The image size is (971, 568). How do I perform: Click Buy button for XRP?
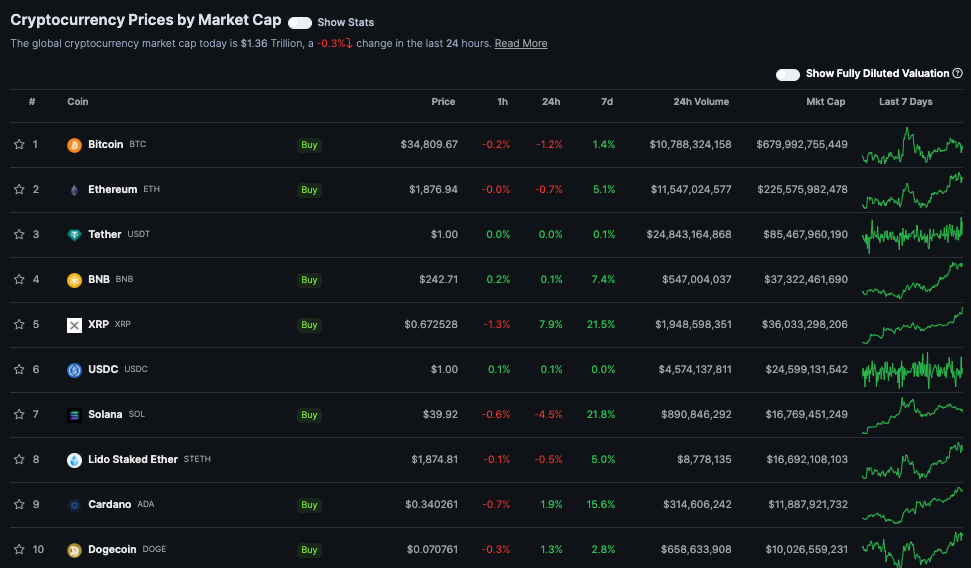pyautogui.click(x=309, y=325)
